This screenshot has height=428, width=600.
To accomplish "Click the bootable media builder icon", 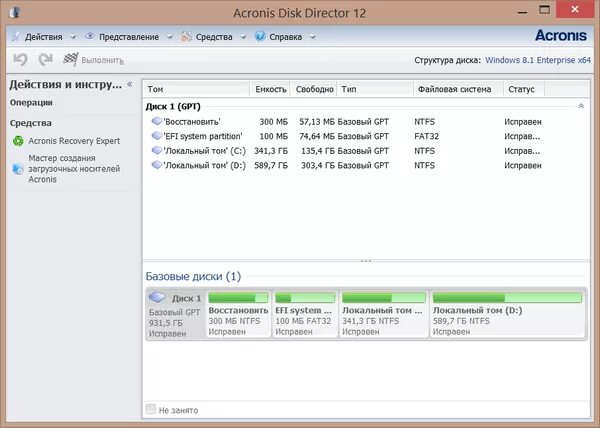I will click(18, 169).
